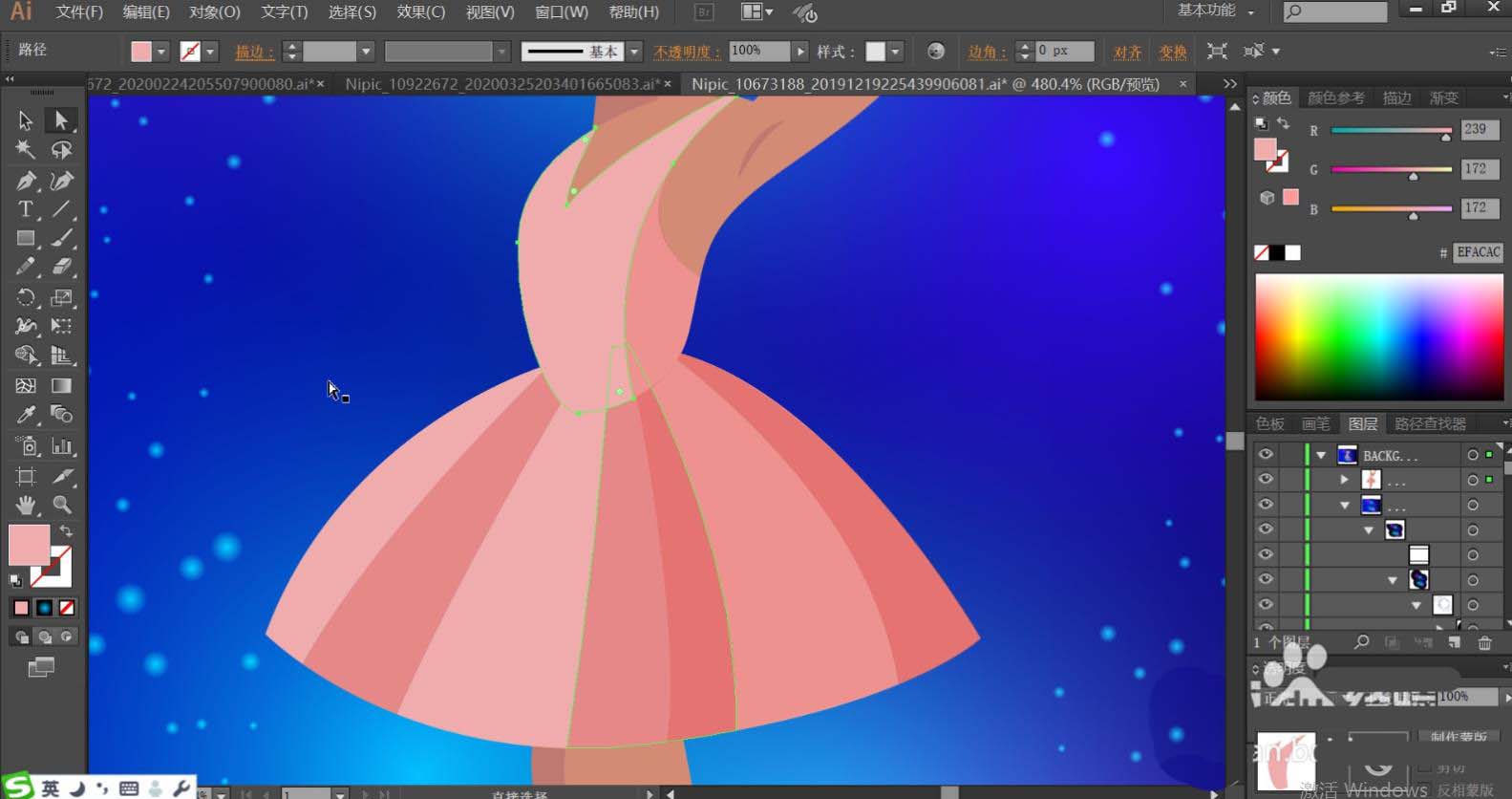Swap fill and stroke in toolbar
The height and width of the screenshot is (799, 1512).
(66, 531)
